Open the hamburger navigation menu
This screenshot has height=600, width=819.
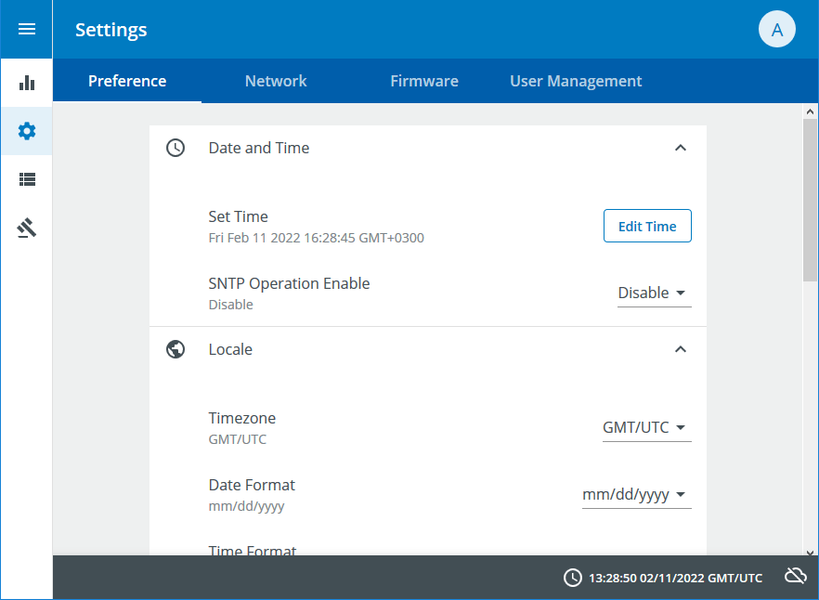[27, 29]
